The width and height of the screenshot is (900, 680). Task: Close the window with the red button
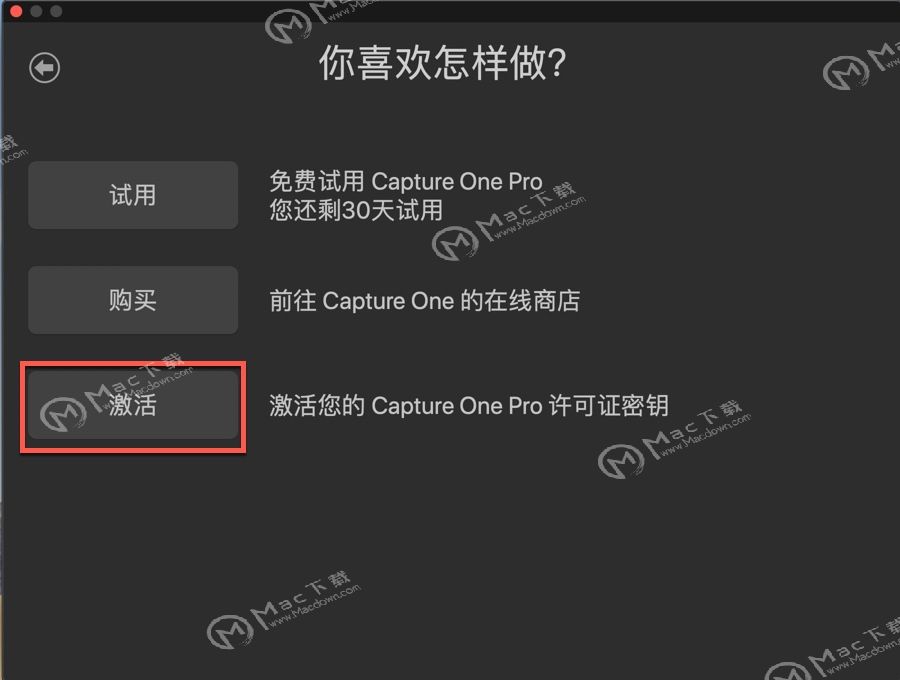(16, 11)
